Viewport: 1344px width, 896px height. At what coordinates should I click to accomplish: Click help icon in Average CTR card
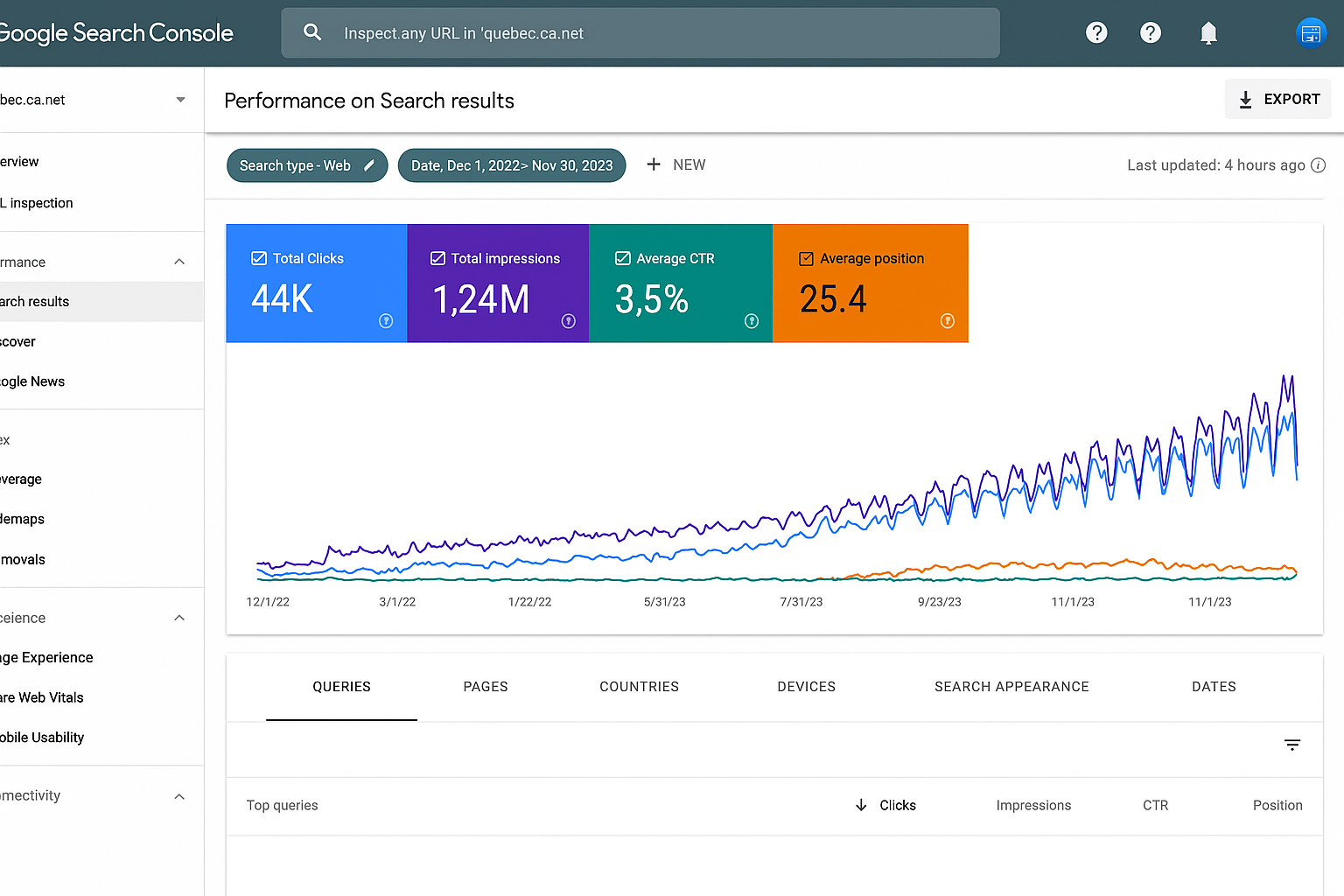(751, 321)
